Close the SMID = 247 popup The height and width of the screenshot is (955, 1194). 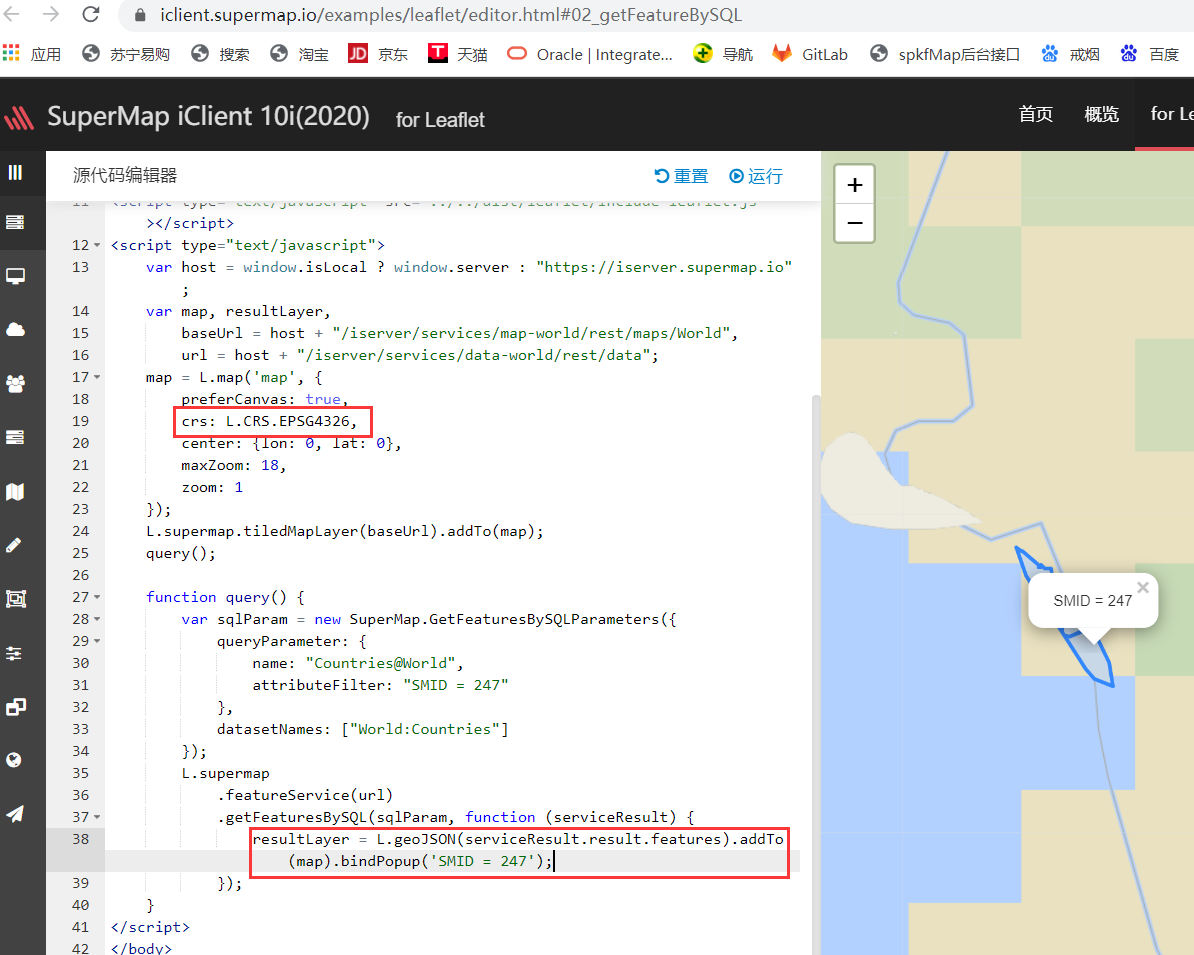(1143, 587)
